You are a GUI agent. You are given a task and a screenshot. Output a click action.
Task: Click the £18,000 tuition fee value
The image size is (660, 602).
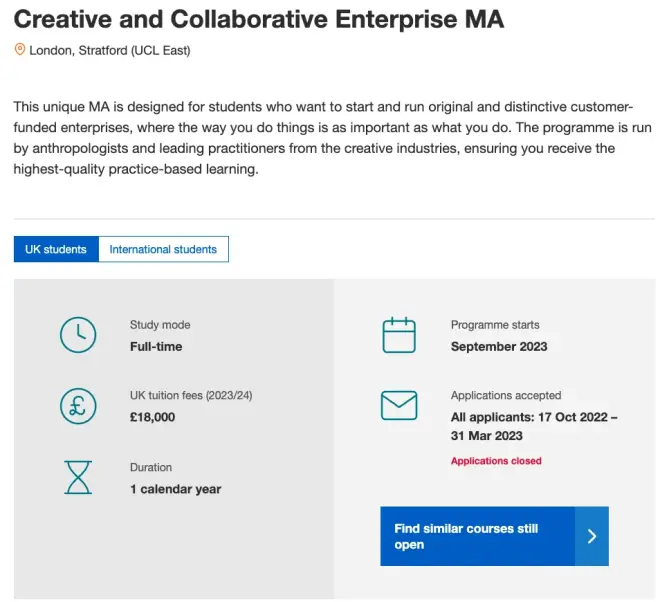pos(152,417)
